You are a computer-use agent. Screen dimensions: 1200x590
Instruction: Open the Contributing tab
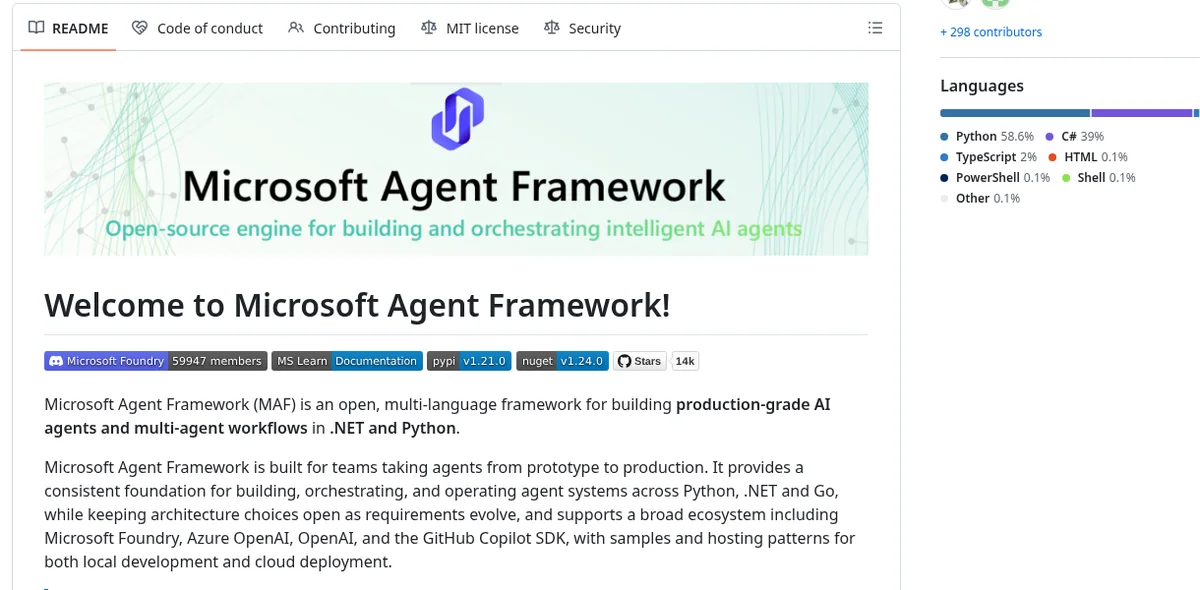tap(342, 28)
